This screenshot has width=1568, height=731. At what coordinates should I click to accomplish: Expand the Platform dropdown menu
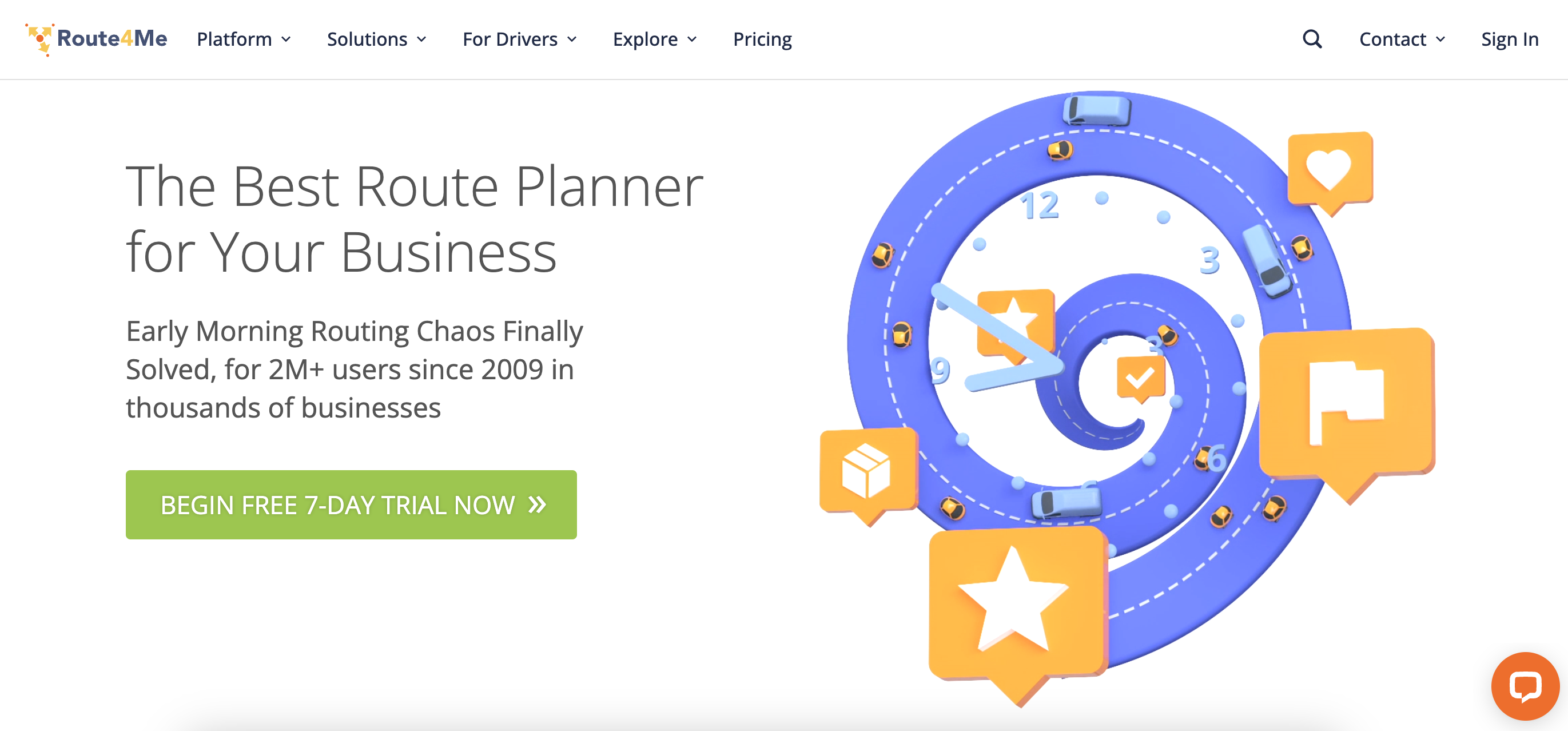pyautogui.click(x=244, y=39)
